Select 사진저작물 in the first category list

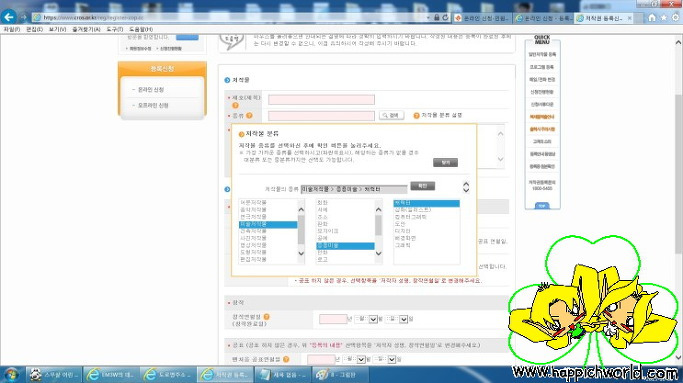pos(254,238)
